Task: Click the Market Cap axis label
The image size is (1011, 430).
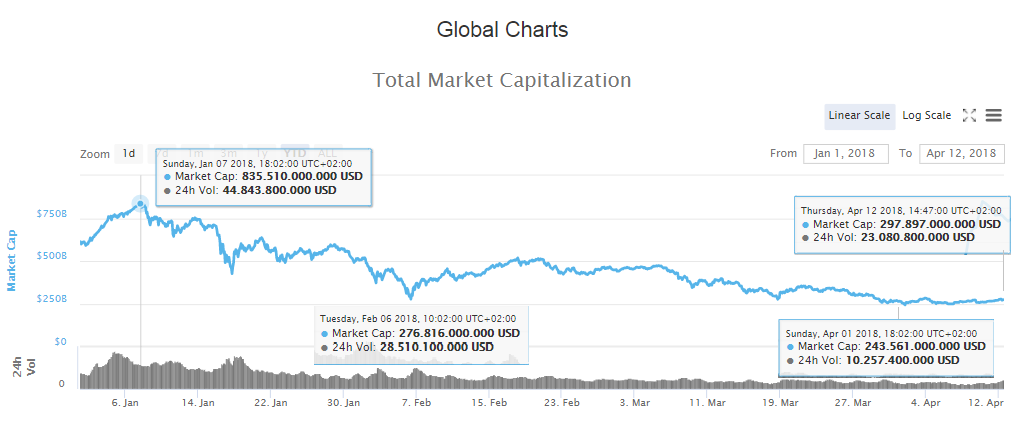Action: point(12,260)
